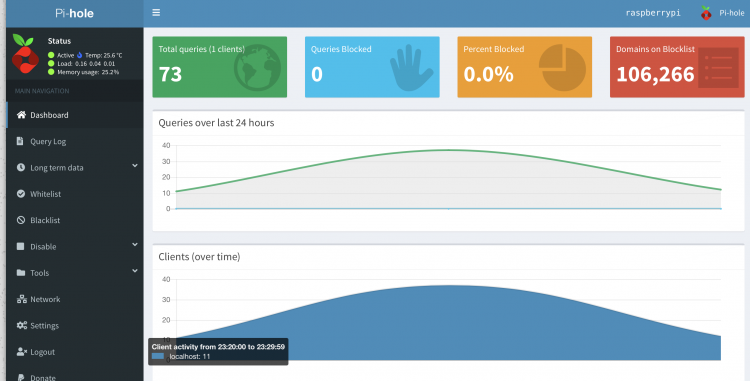Select the Tools menu item

[x=75, y=273]
